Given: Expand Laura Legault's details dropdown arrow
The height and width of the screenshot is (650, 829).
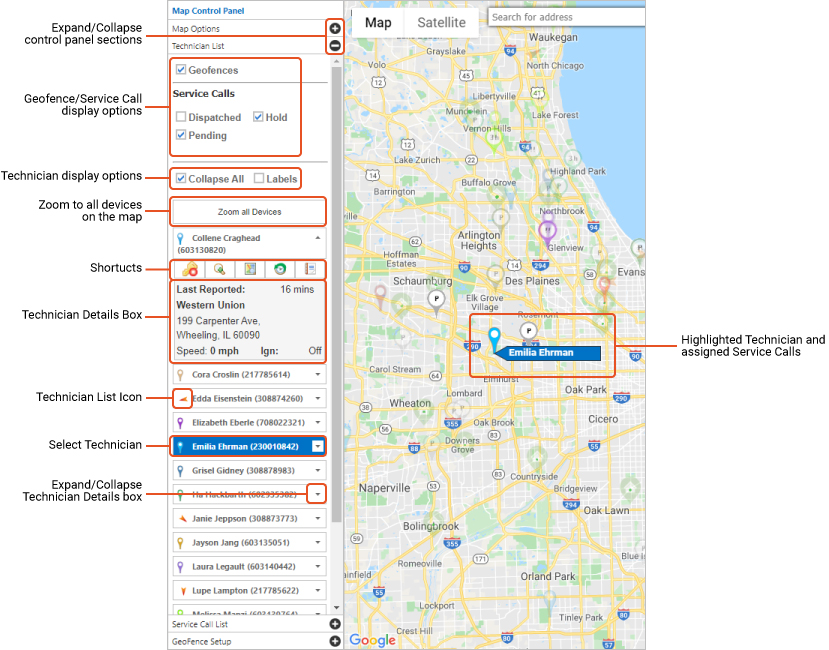Looking at the screenshot, I should tap(318, 566).
